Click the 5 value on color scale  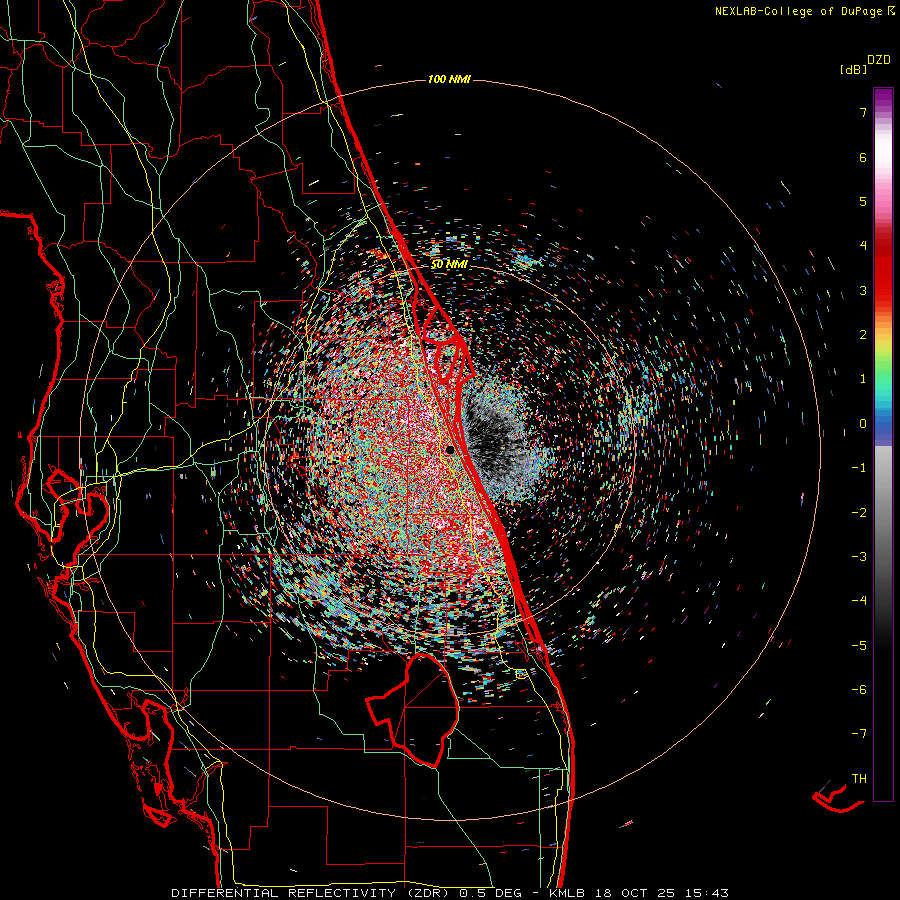coord(863,201)
